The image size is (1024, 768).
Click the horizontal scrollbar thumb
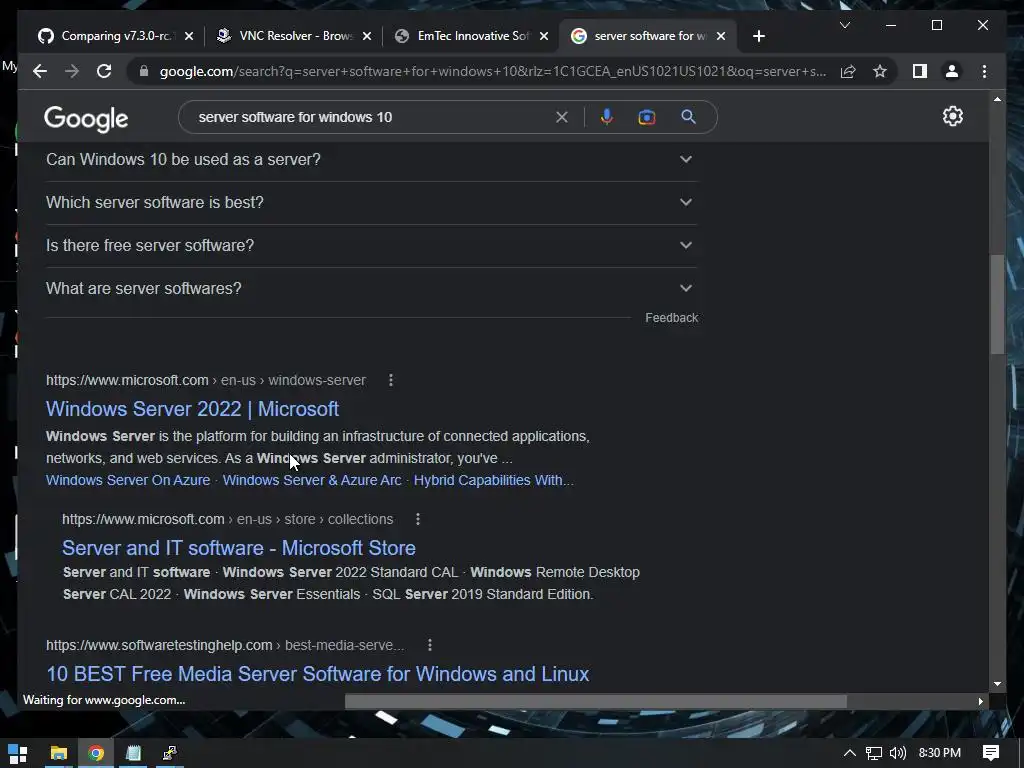[x=596, y=701]
